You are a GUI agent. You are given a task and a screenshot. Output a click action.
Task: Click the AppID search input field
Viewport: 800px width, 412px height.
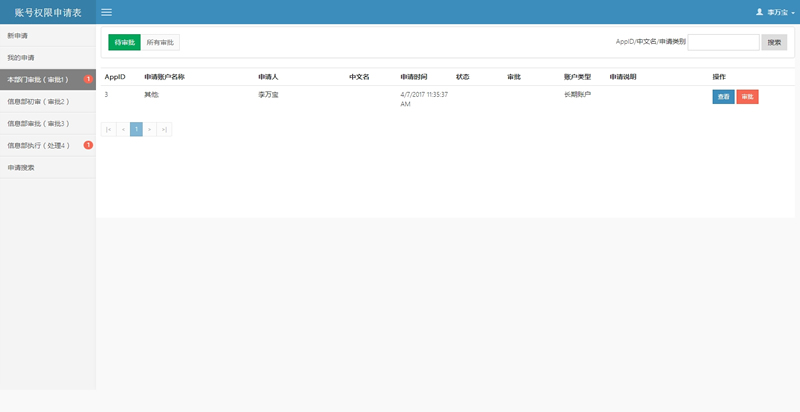[723, 42]
